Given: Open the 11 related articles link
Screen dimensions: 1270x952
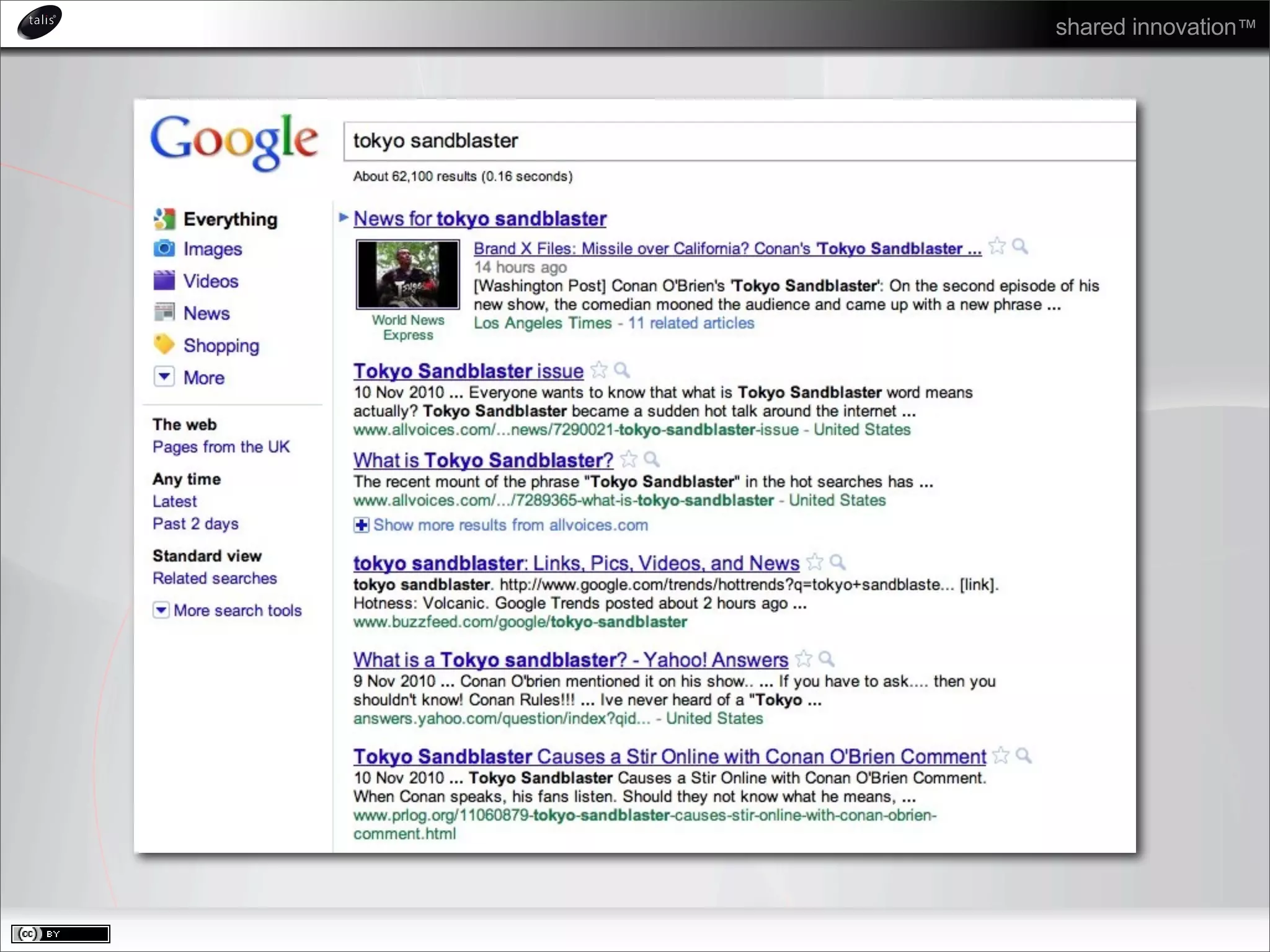Looking at the screenshot, I should tap(691, 323).
